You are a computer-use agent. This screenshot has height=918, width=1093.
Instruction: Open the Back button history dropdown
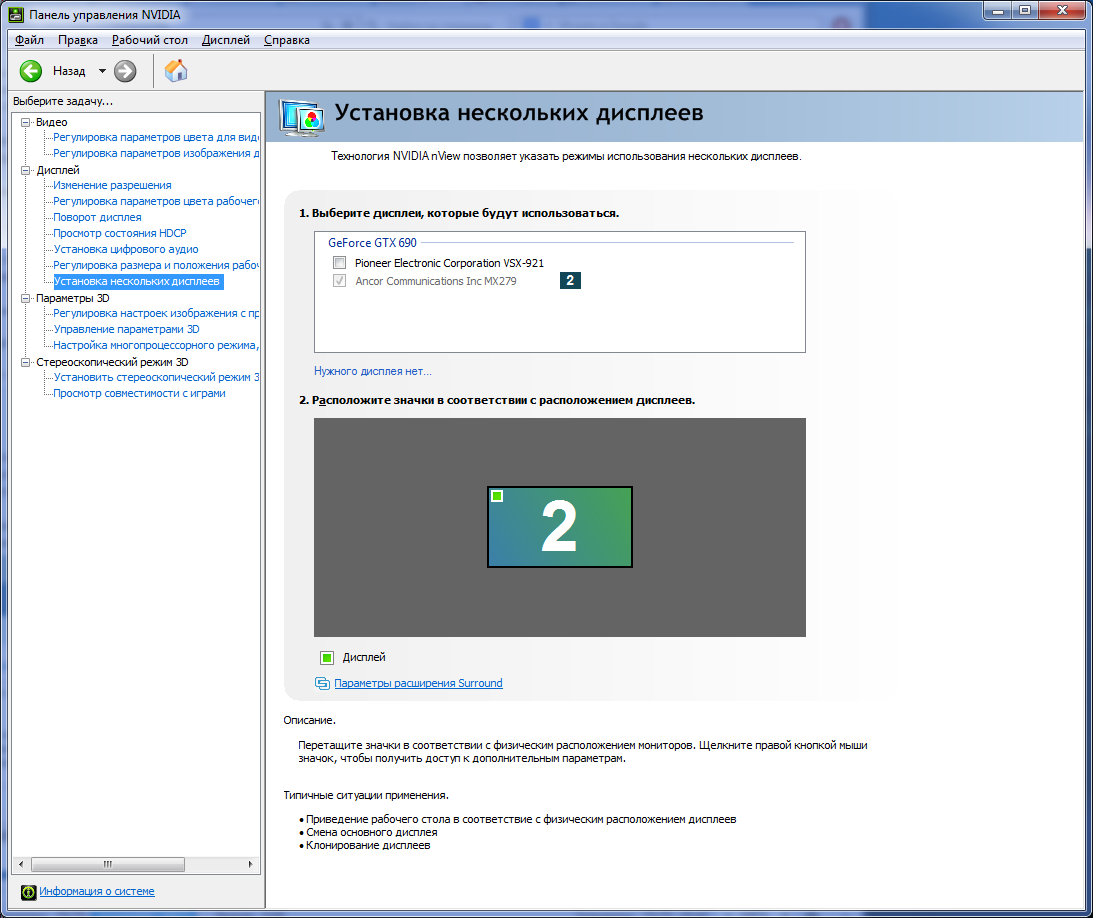point(102,71)
